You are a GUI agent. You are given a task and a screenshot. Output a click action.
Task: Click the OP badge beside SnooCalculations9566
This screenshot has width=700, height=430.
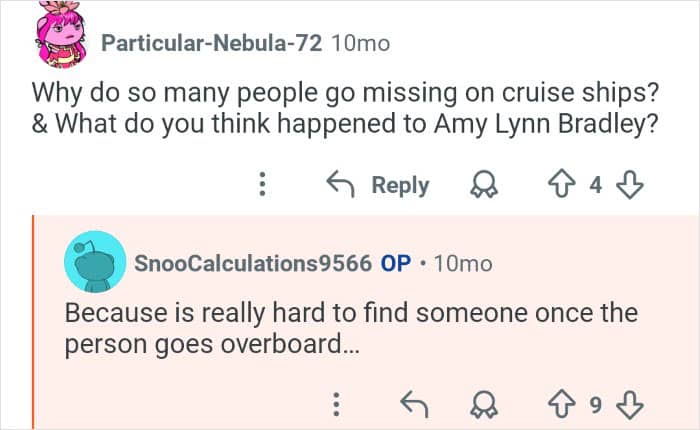396,263
